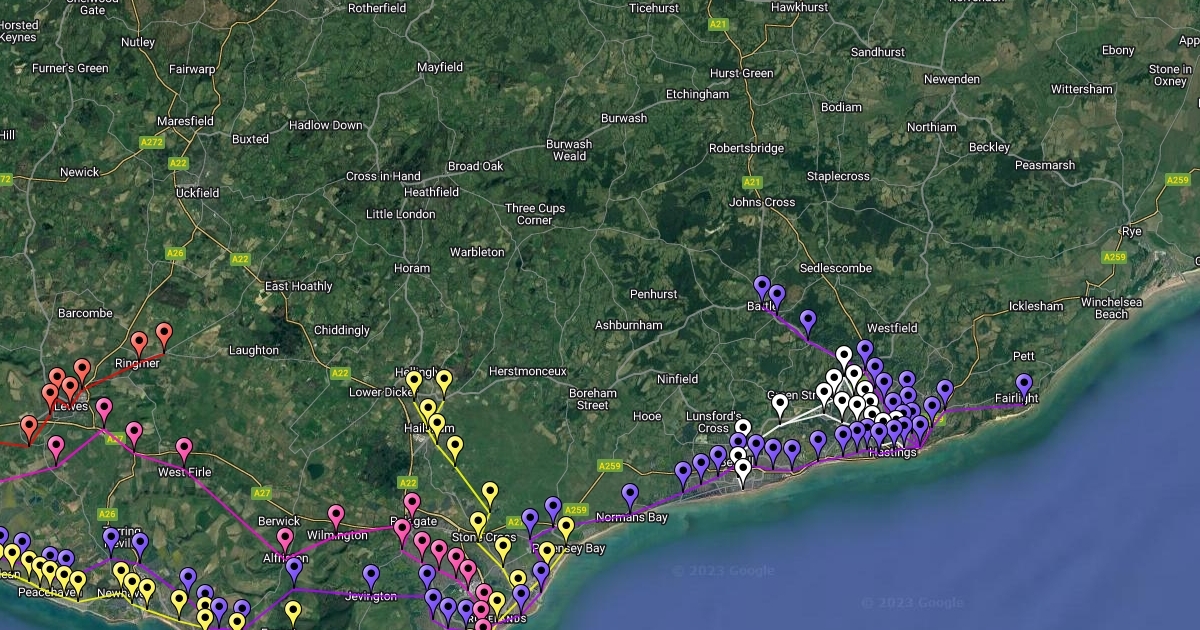This screenshot has height=630, width=1200.
Task: Click the Heathfield place label
Action: [x=431, y=192]
